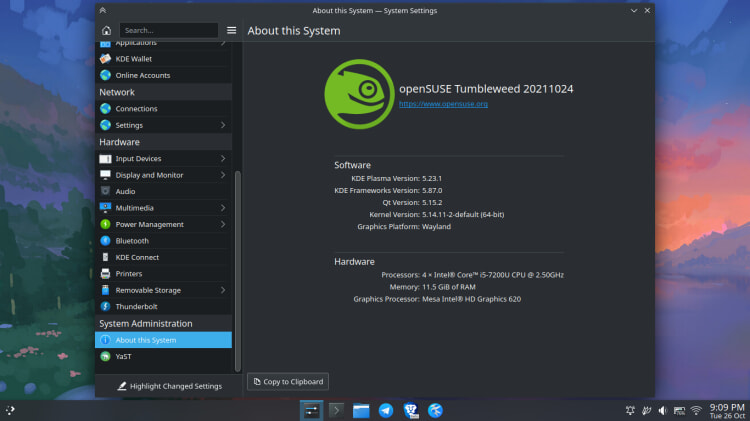The width and height of the screenshot is (750, 421).
Task: Open the hamburger menu beside the search box
Action: click(x=232, y=30)
